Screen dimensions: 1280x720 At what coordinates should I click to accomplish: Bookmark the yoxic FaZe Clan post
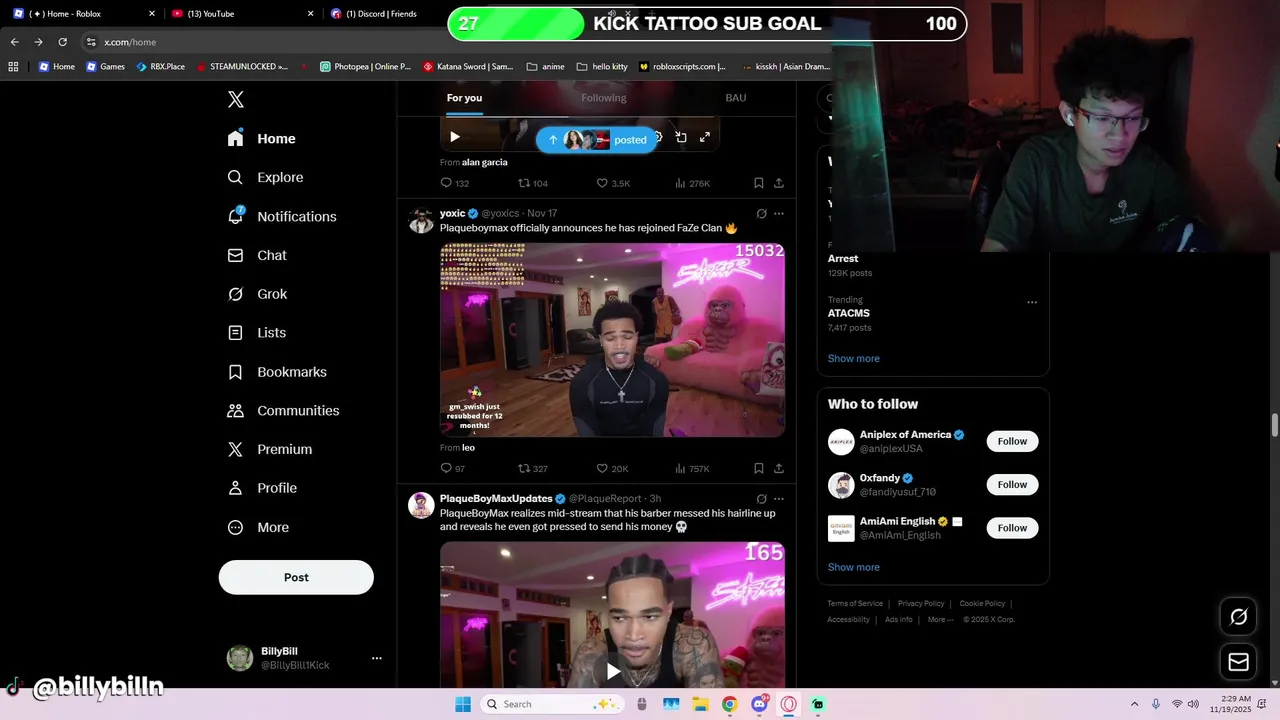pos(758,468)
